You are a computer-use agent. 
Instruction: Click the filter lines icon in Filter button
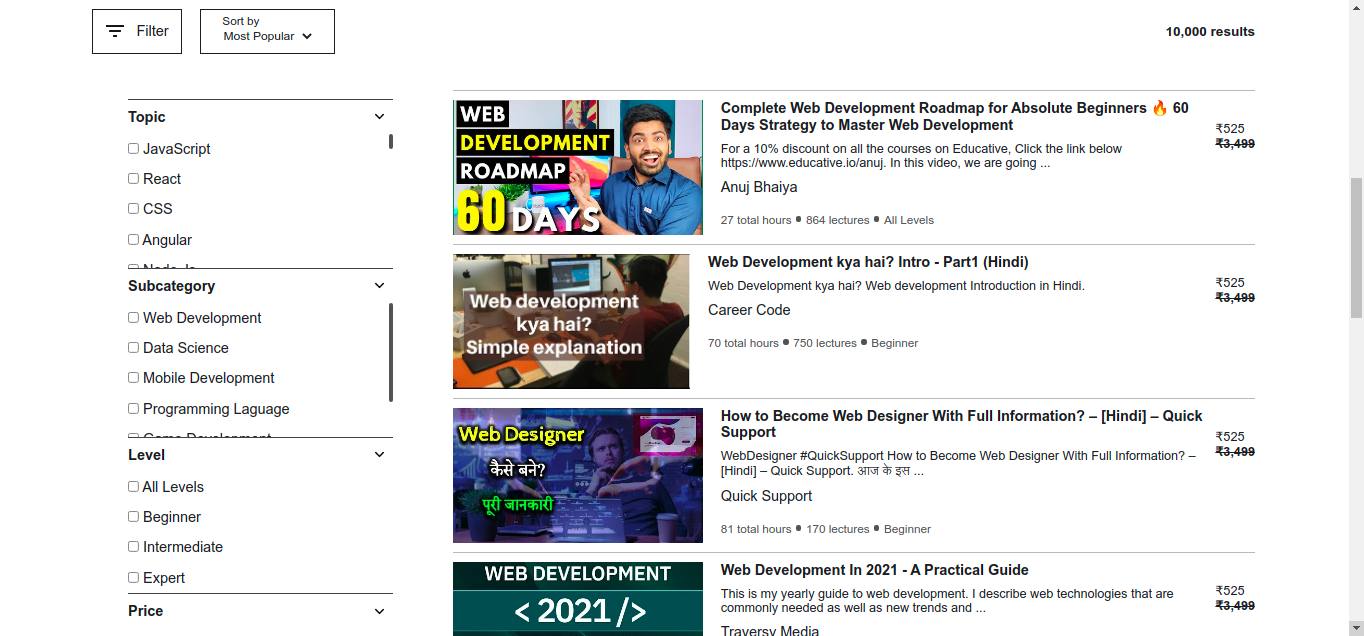(115, 31)
